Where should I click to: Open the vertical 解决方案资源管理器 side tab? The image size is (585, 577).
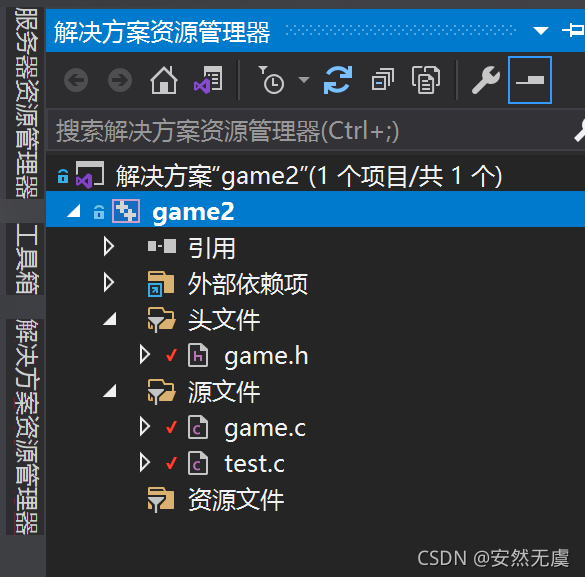25,427
